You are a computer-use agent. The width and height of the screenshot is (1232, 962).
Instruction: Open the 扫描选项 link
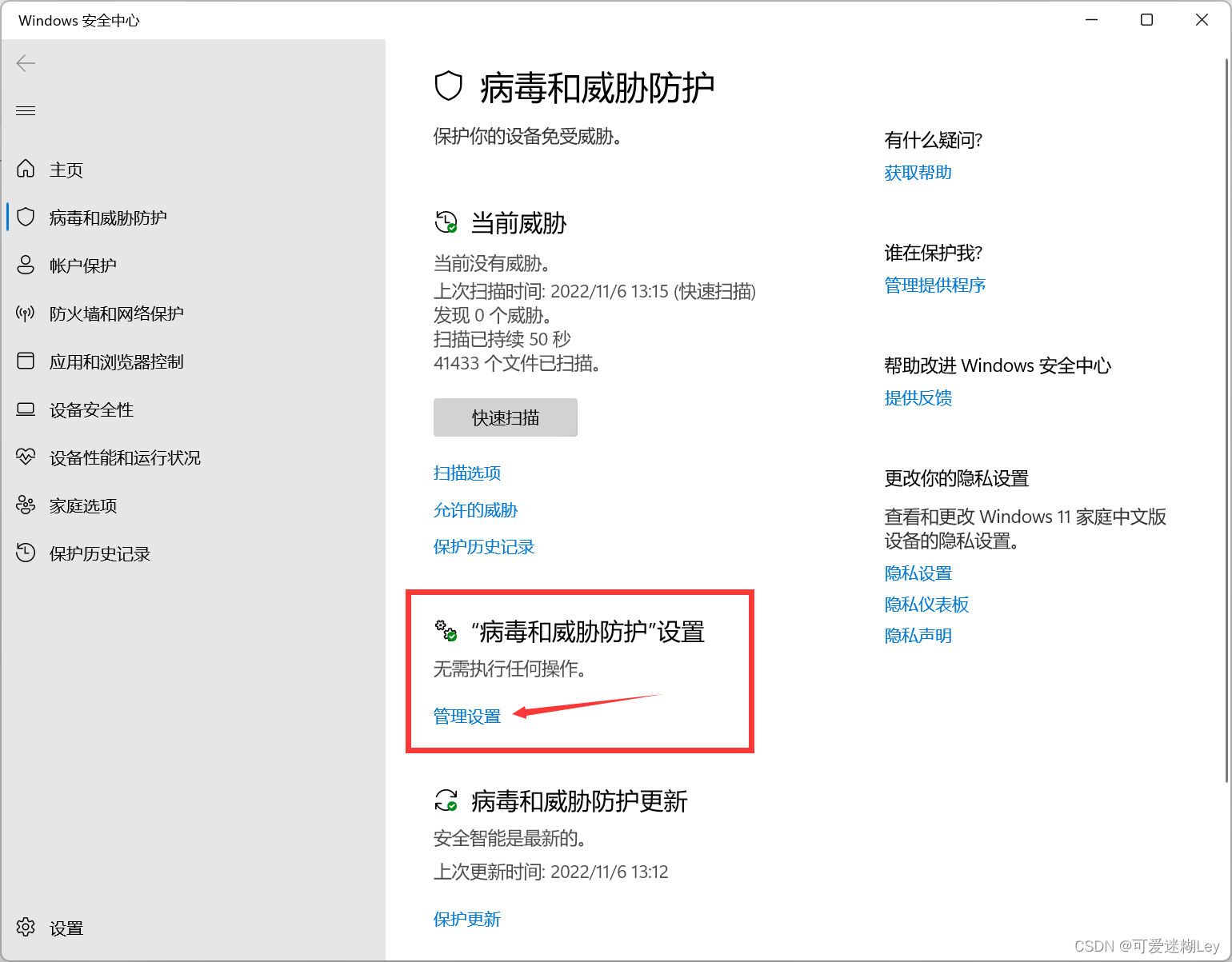[467, 473]
